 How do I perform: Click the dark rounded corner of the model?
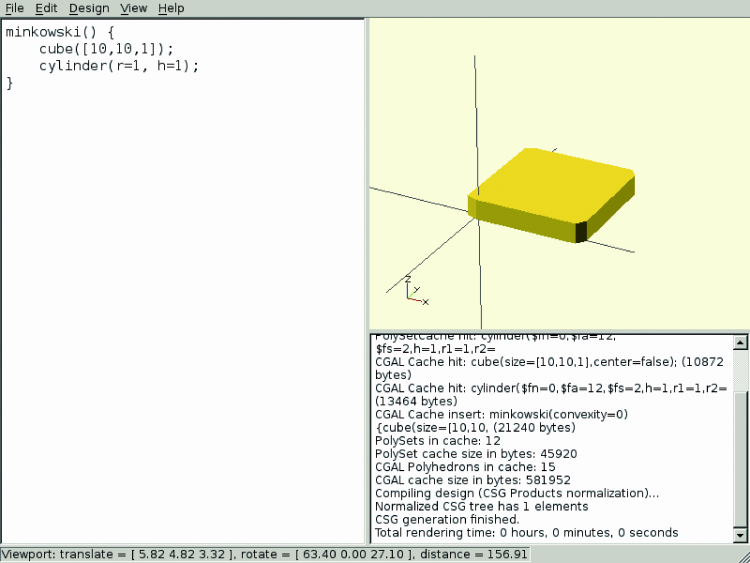(x=580, y=231)
